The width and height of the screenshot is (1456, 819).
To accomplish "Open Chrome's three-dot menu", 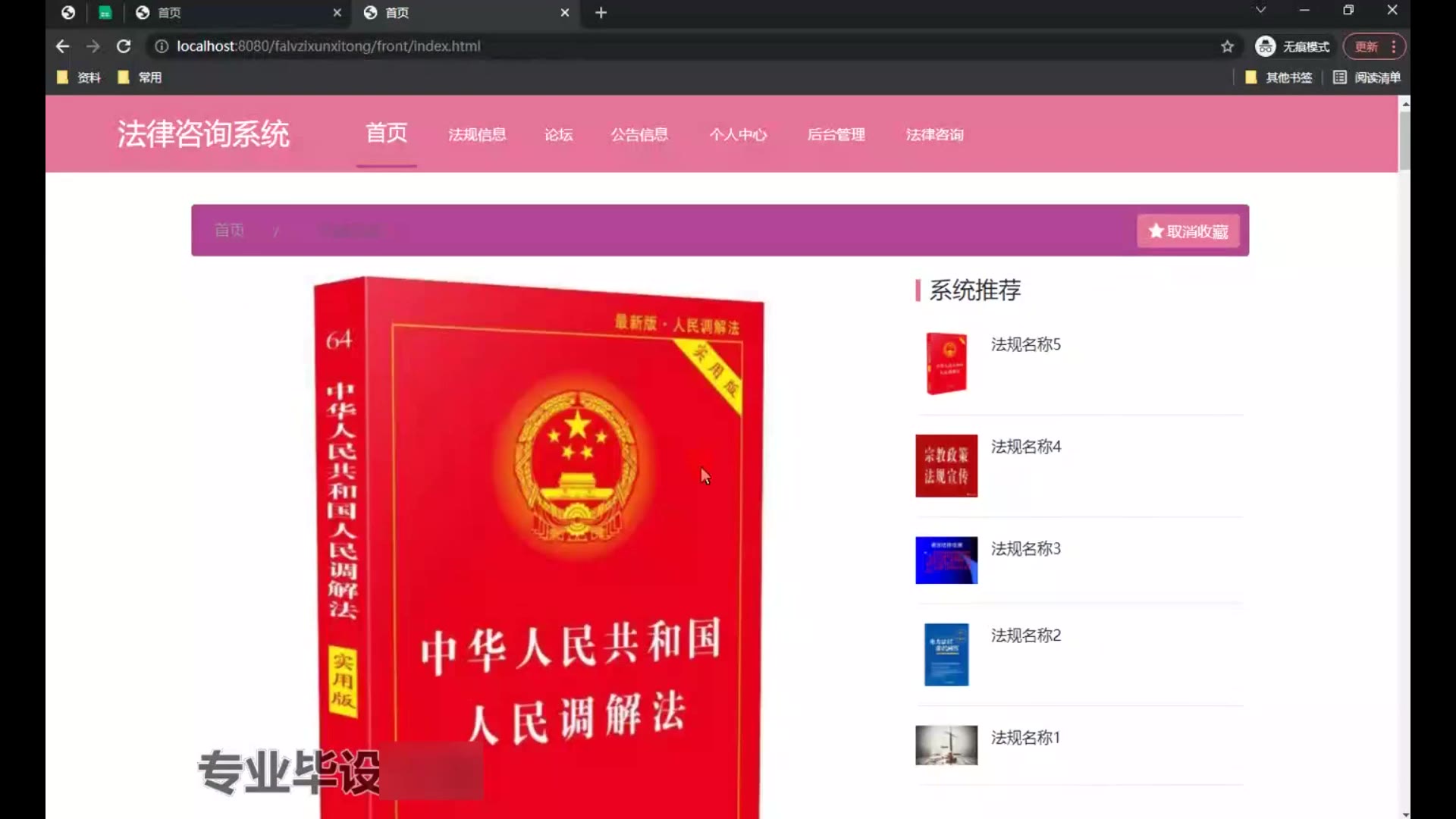I will pyautogui.click(x=1394, y=46).
